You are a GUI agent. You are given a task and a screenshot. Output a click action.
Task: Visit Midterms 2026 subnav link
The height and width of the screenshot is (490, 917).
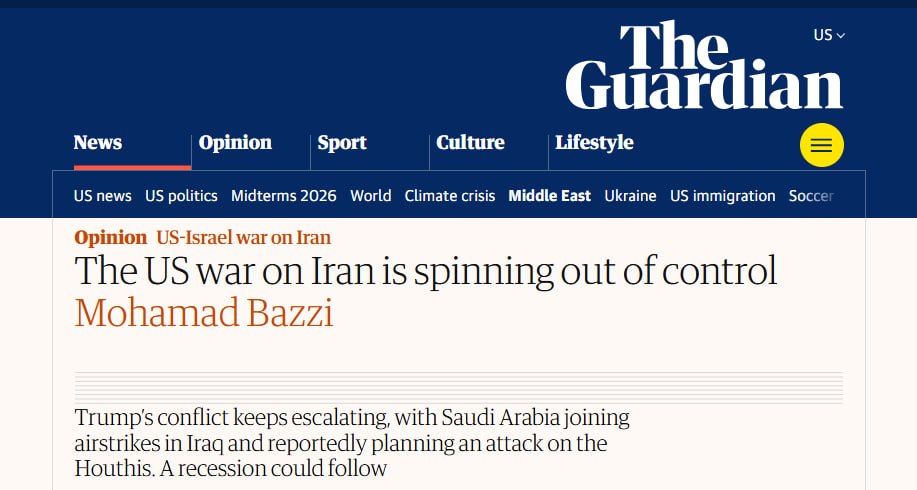coord(284,196)
